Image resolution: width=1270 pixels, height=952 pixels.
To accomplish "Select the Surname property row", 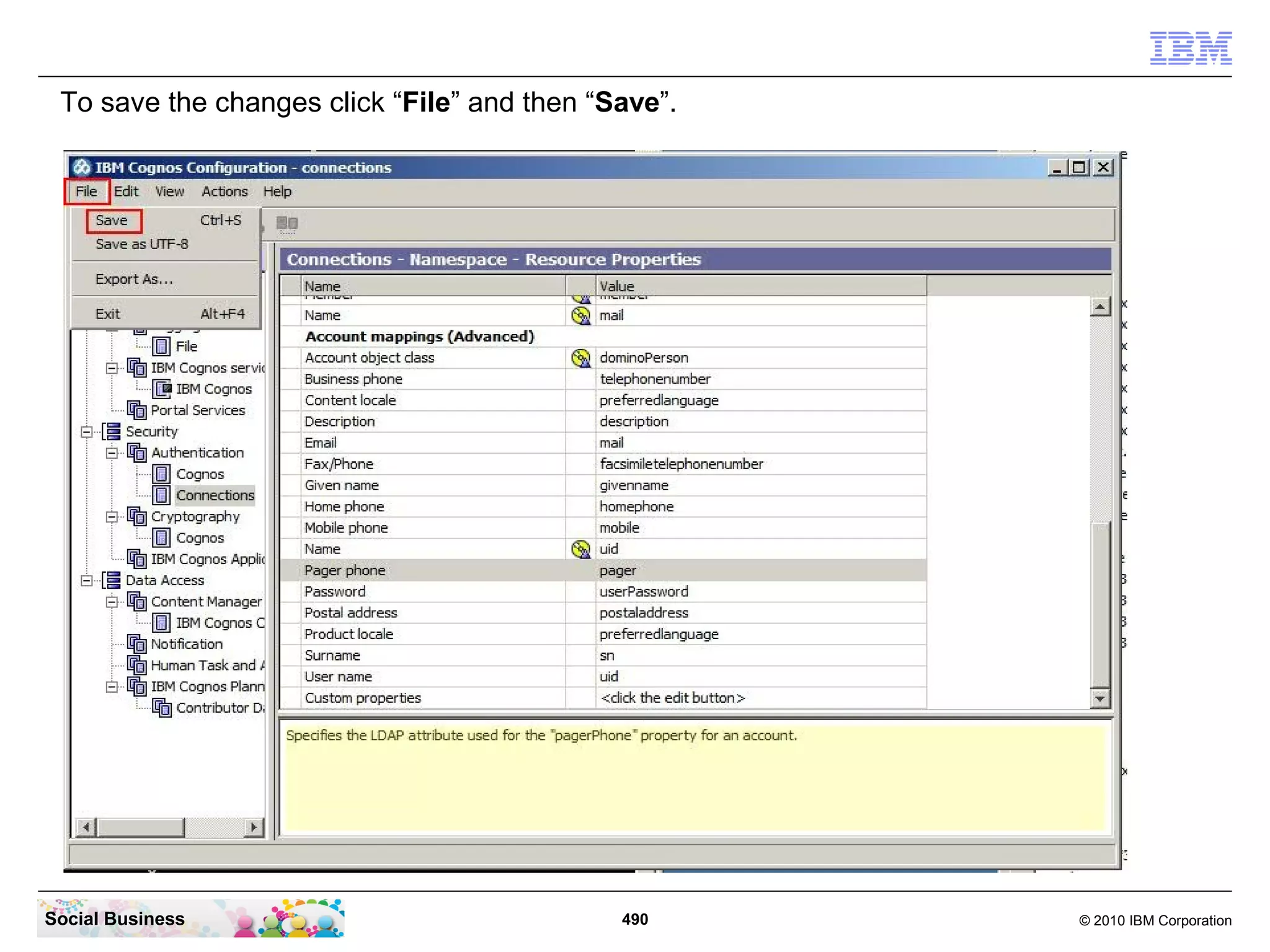I will (x=603, y=656).
